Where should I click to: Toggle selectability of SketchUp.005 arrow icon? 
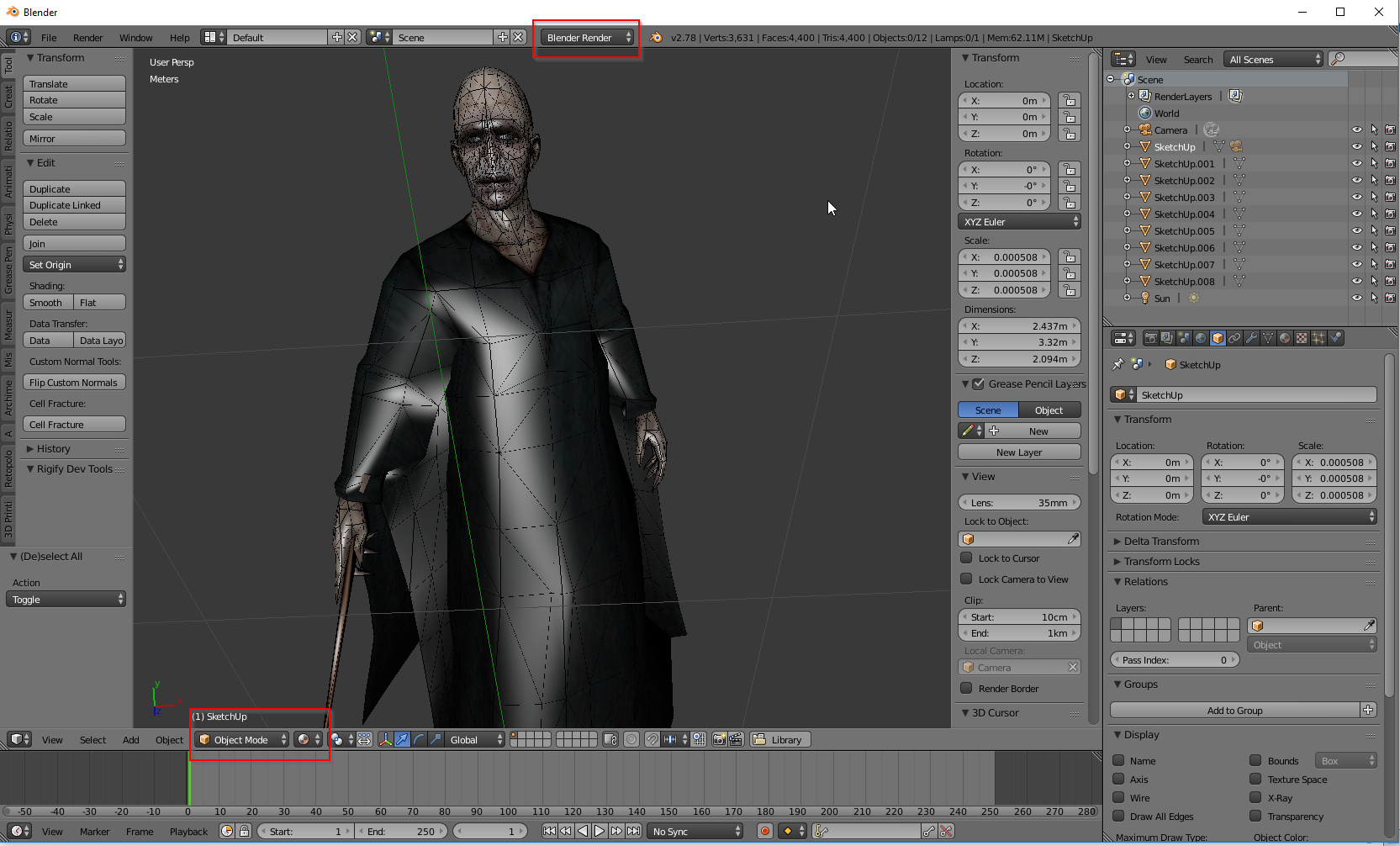(x=1374, y=230)
